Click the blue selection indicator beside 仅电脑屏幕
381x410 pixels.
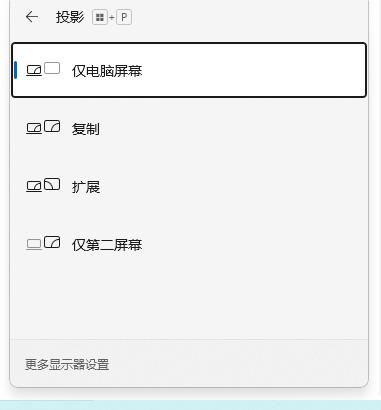pyautogui.click(x=15, y=70)
